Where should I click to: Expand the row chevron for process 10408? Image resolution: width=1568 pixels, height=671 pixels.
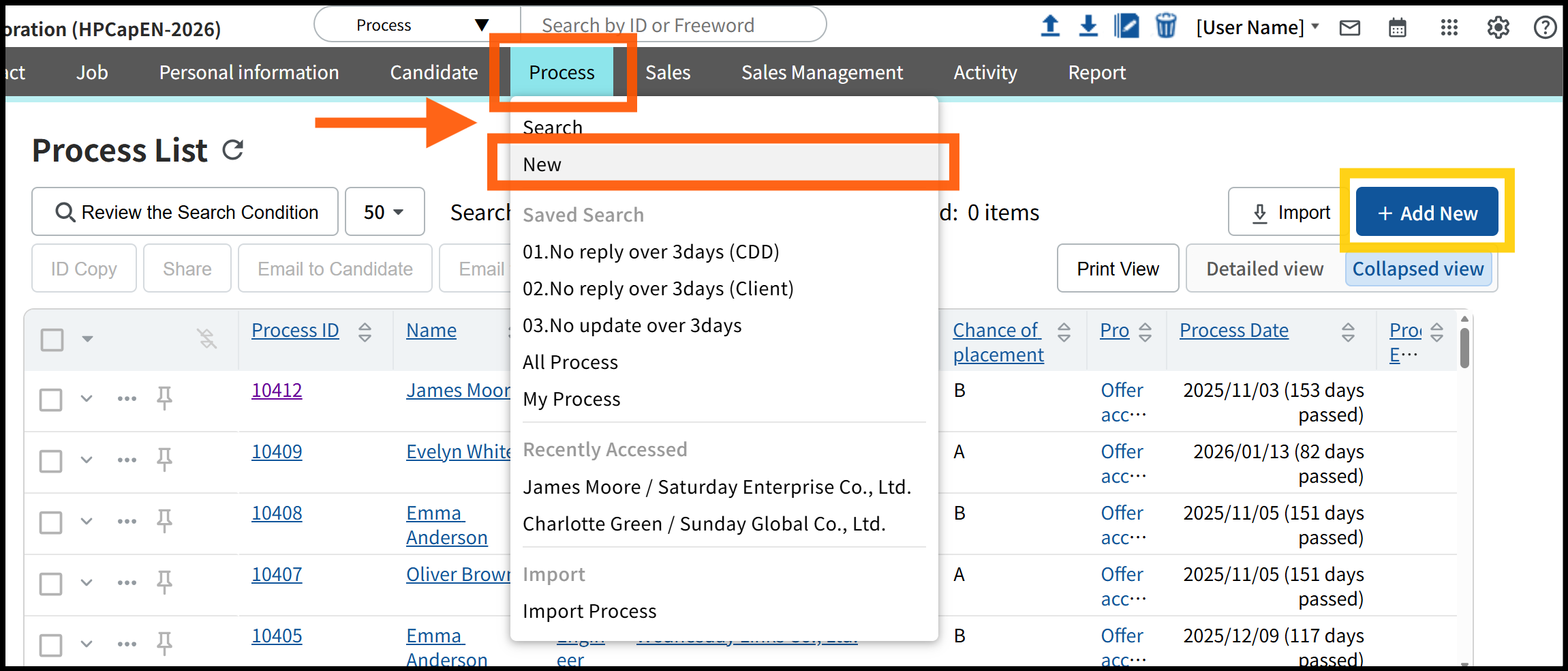click(87, 522)
